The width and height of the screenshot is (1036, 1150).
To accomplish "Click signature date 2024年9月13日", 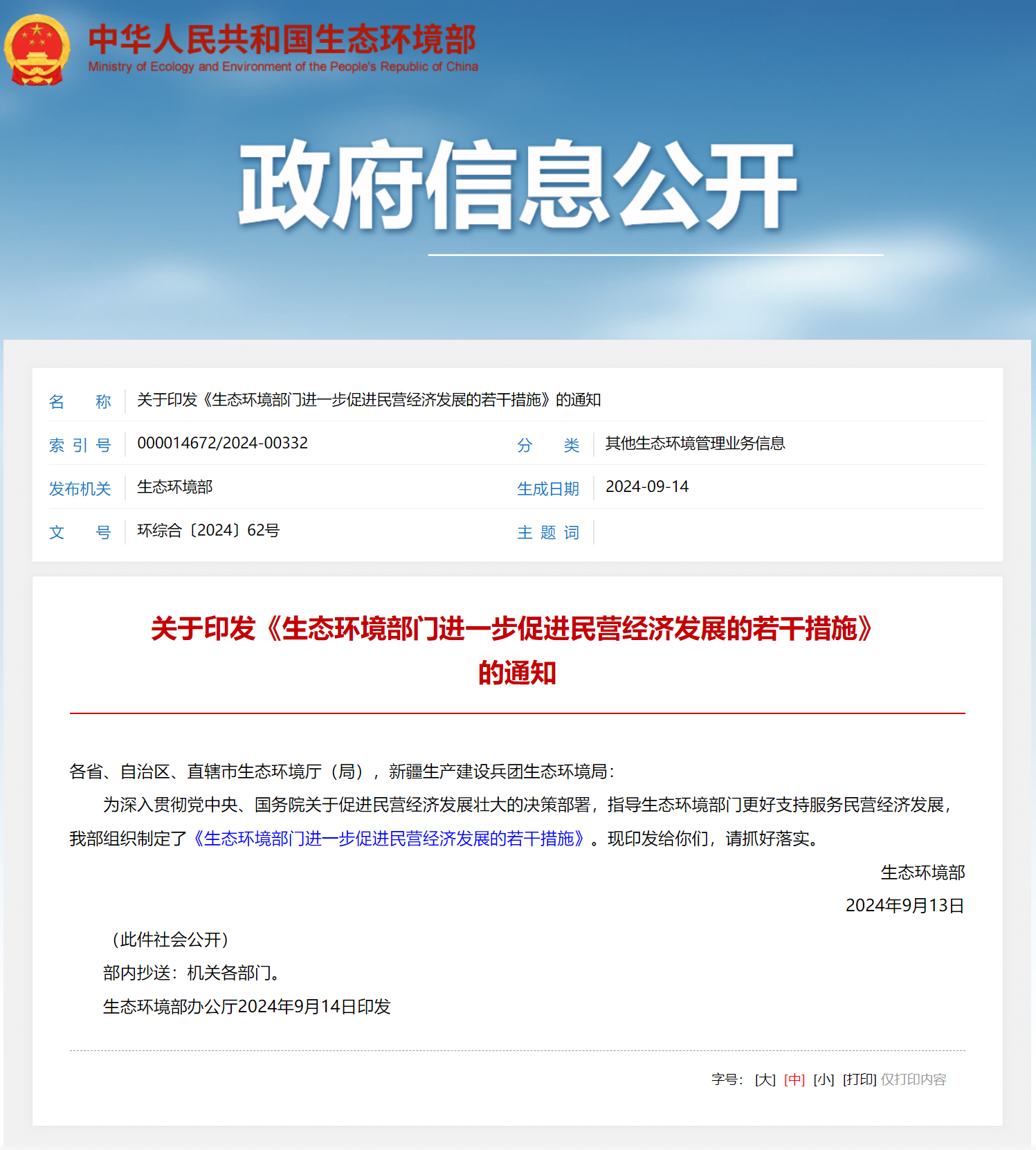I will (x=905, y=906).
